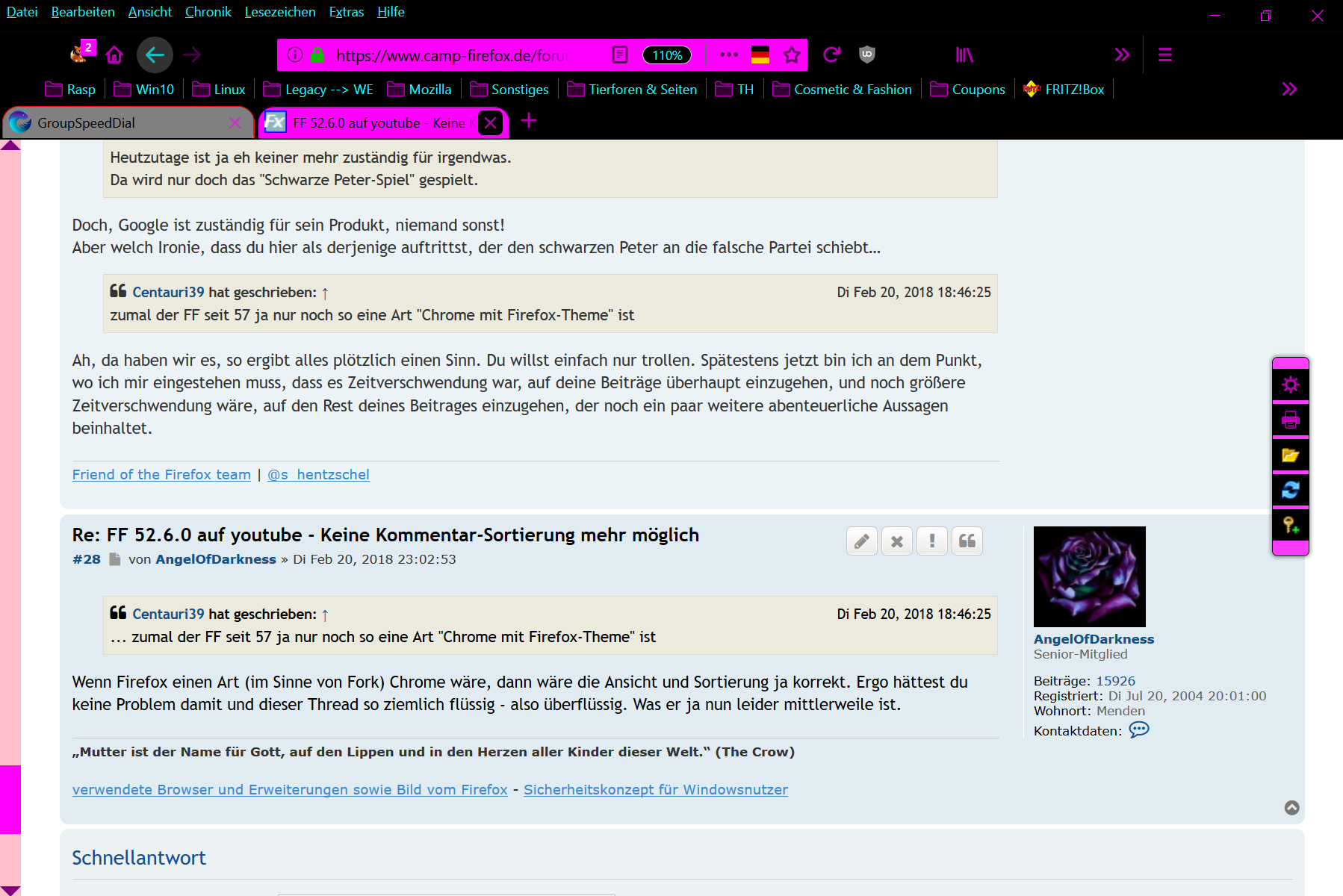Open the Linux bookmark folder
The height and width of the screenshot is (896, 1343).
click(218, 90)
